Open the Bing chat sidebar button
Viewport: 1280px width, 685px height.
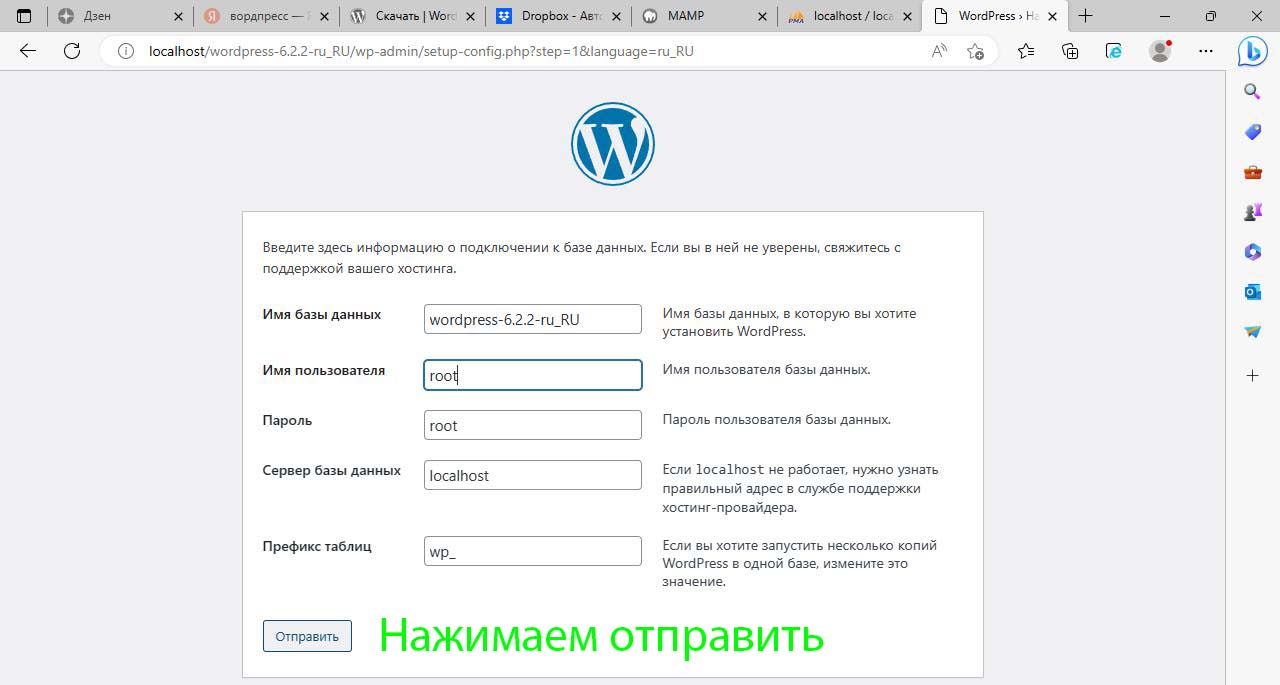1252,52
